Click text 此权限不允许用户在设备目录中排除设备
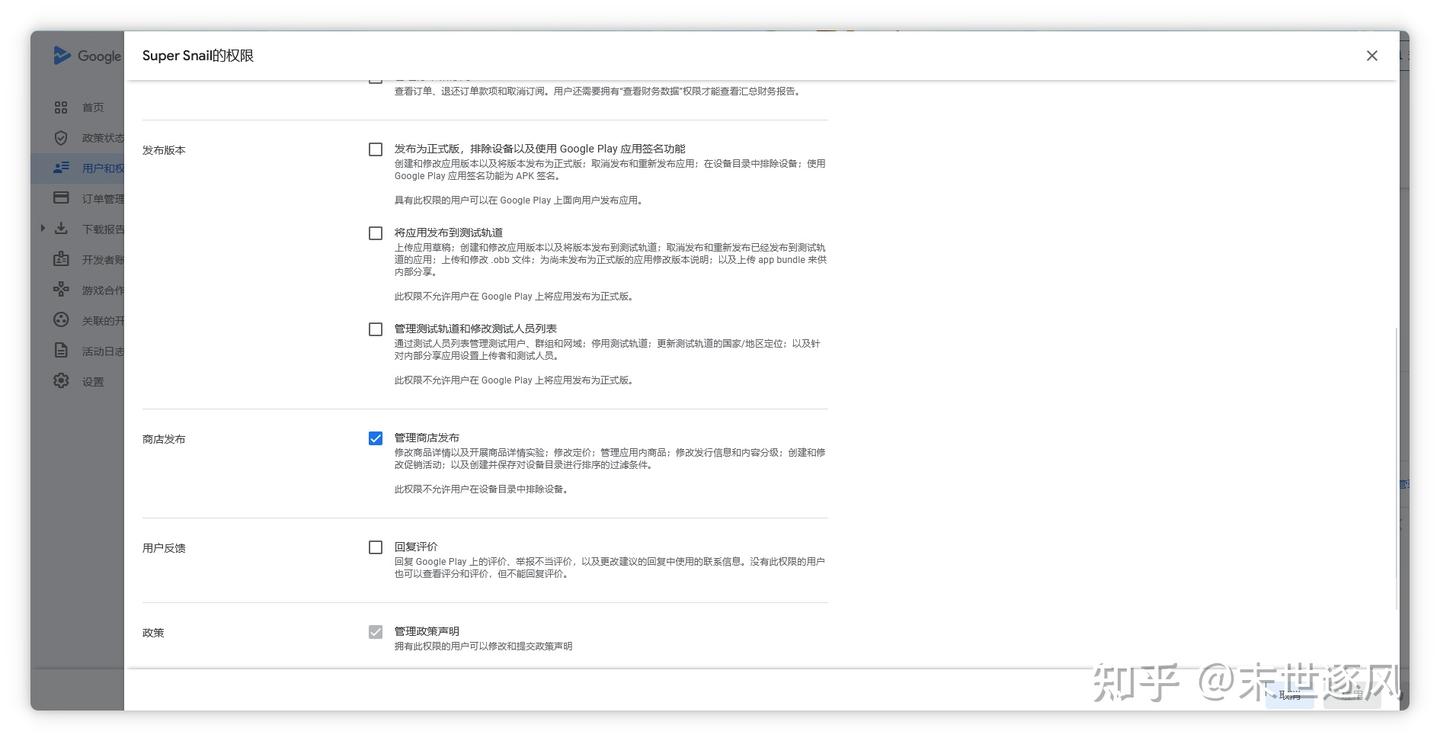The width and height of the screenshot is (1440, 741). coord(481,489)
